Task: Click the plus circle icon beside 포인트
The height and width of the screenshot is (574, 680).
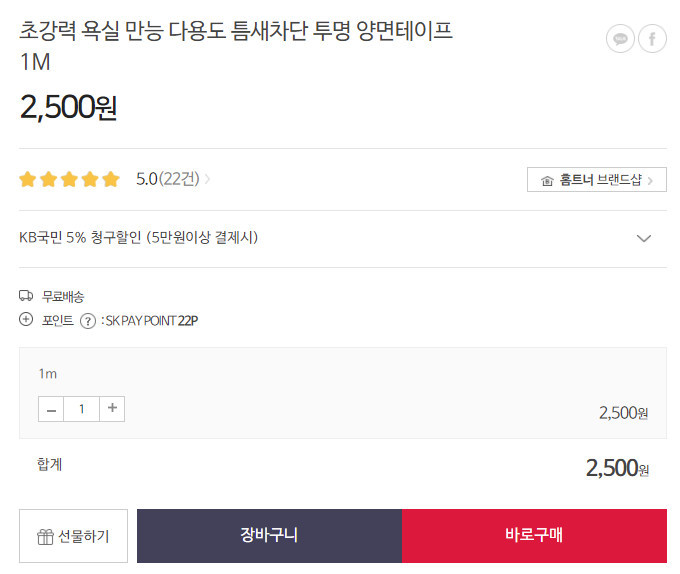Action: [26, 320]
